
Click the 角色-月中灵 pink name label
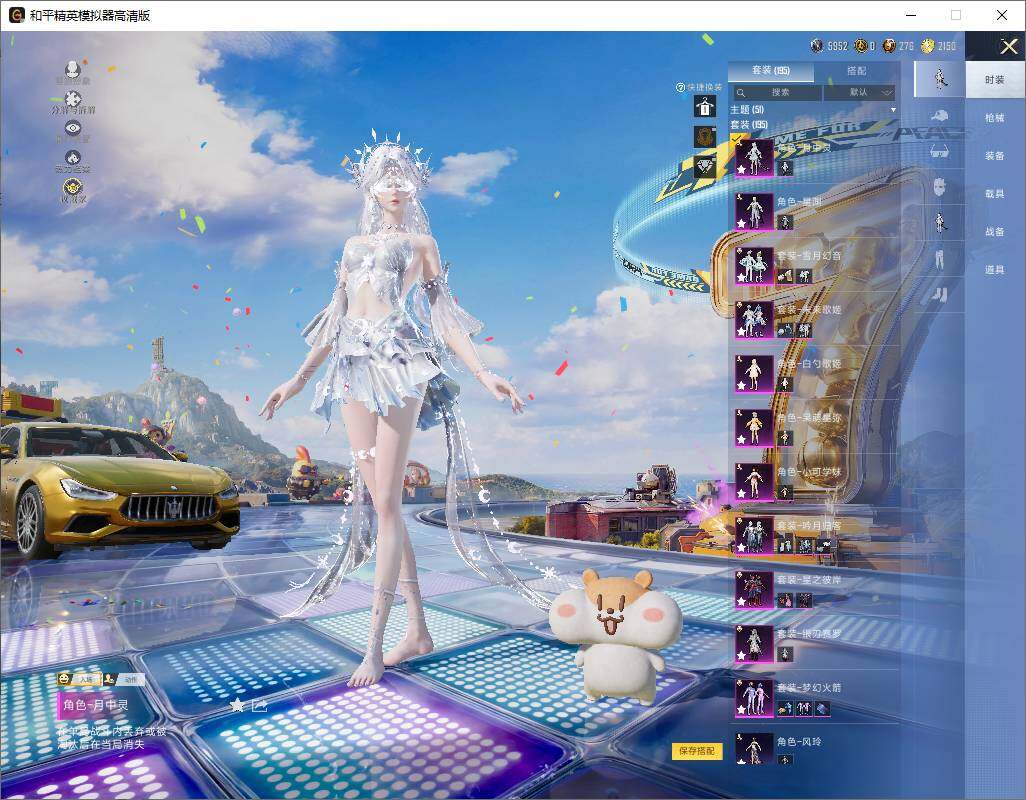point(96,705)
